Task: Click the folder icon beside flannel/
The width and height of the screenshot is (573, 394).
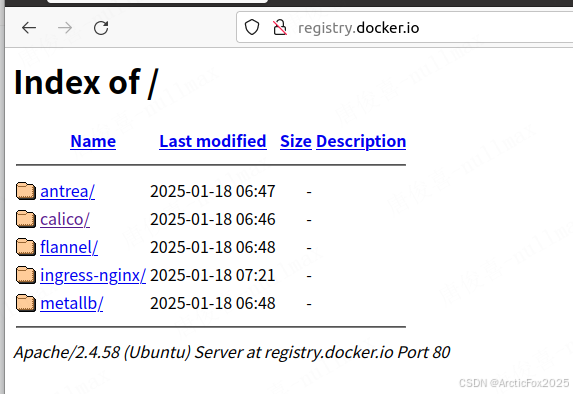Action: (26, 247)
